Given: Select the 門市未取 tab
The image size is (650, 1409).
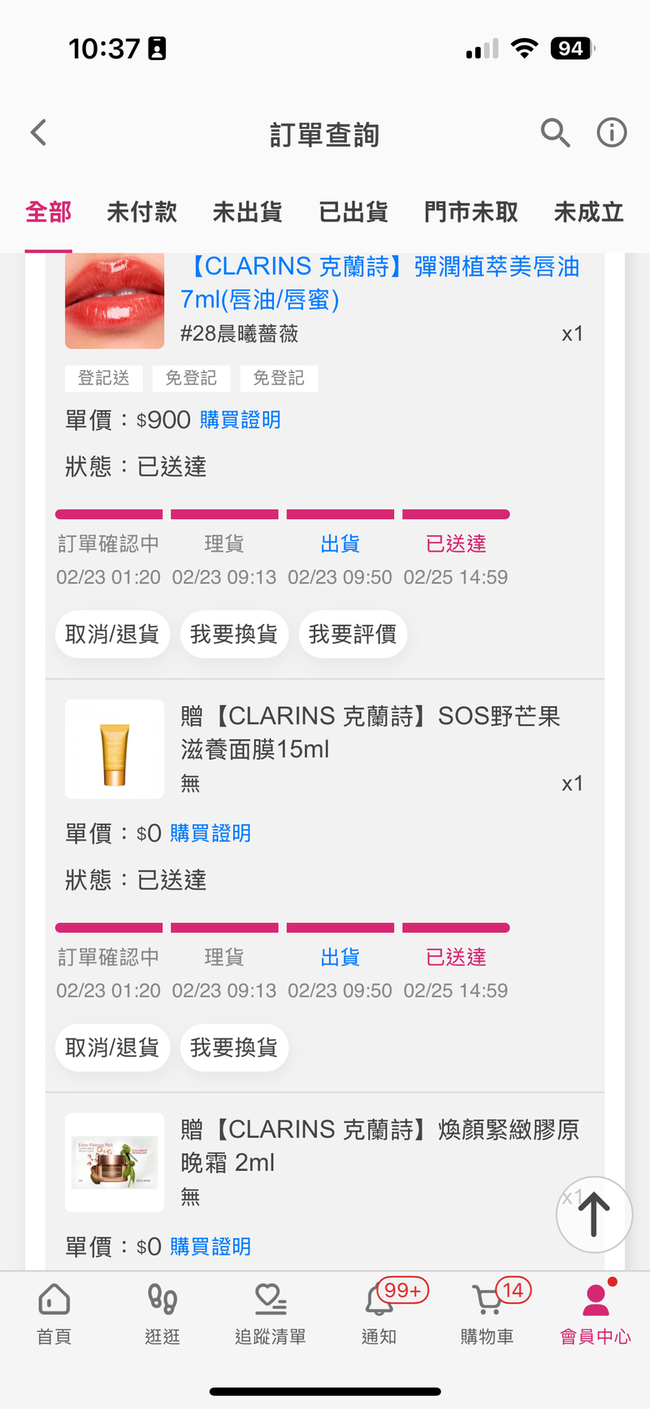Looking at the screenshot, I should click(x=471, y=212).
